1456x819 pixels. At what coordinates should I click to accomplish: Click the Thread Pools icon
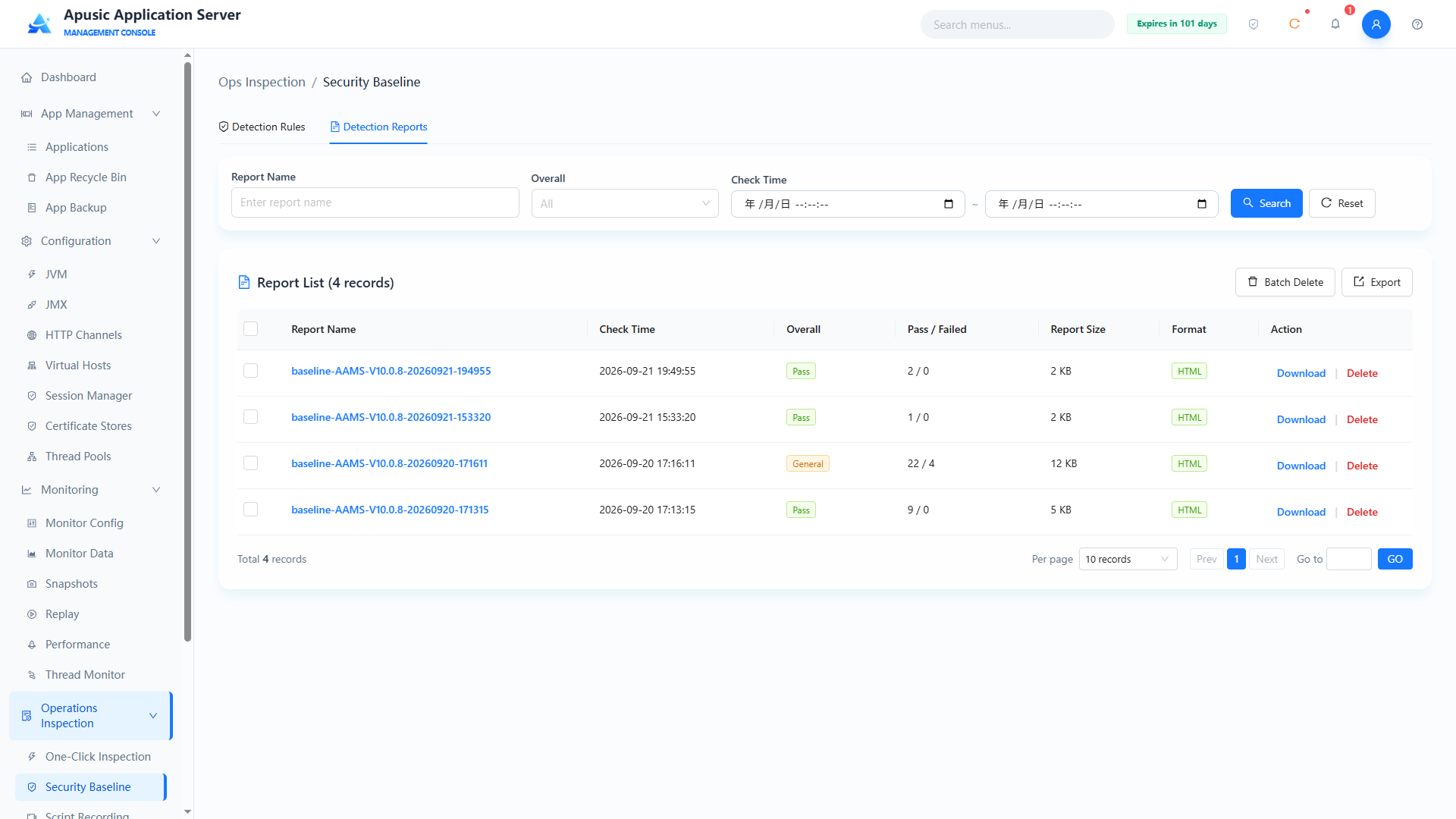[32, 457]
